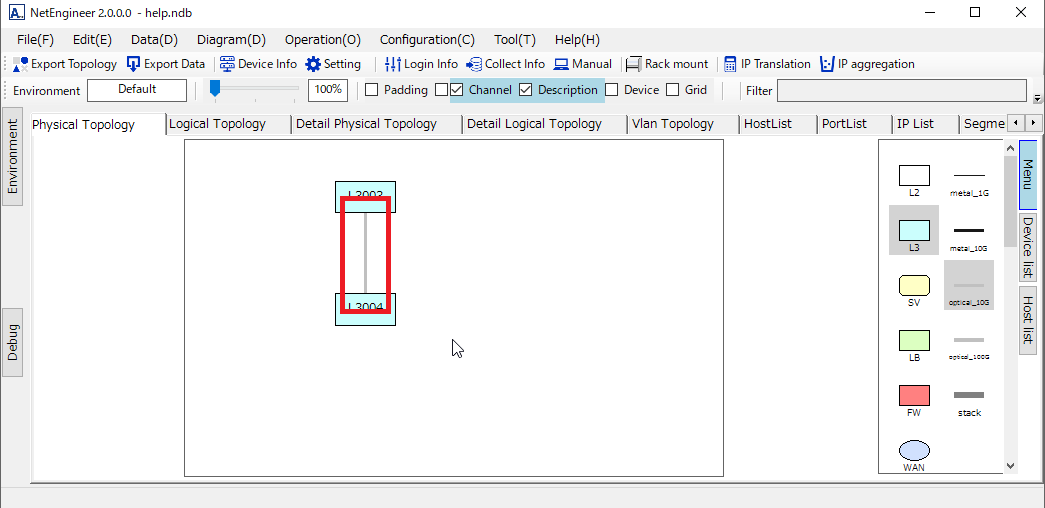Click the Export Topology toolbar icon
The height and width of the screenshot is (508, 1045).
point(21,64)
